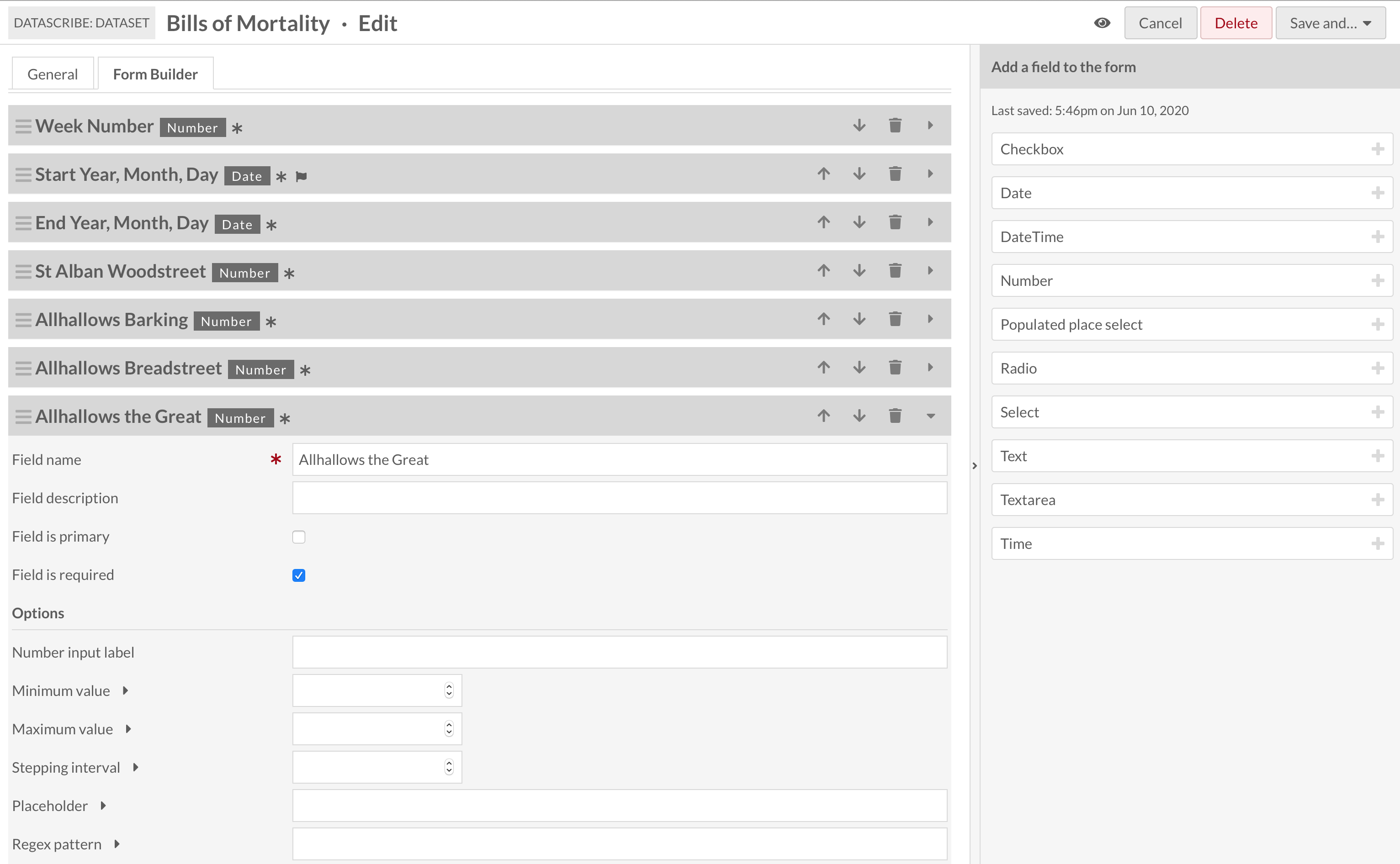Add a Checkbox field with plus icon

point(1377,149)
